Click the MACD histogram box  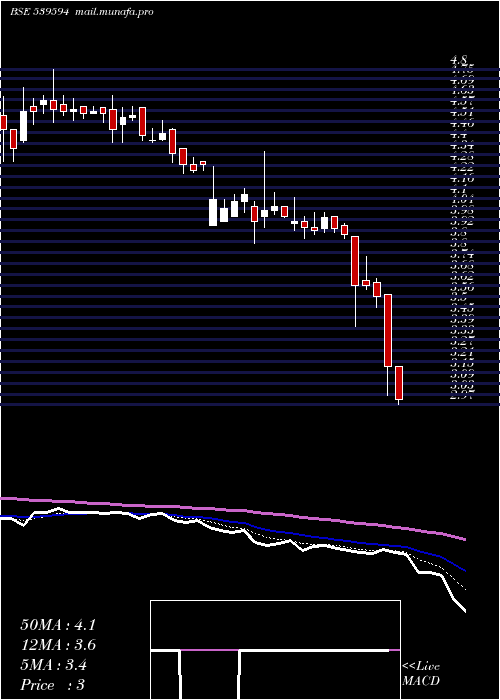tap(275, 650)
